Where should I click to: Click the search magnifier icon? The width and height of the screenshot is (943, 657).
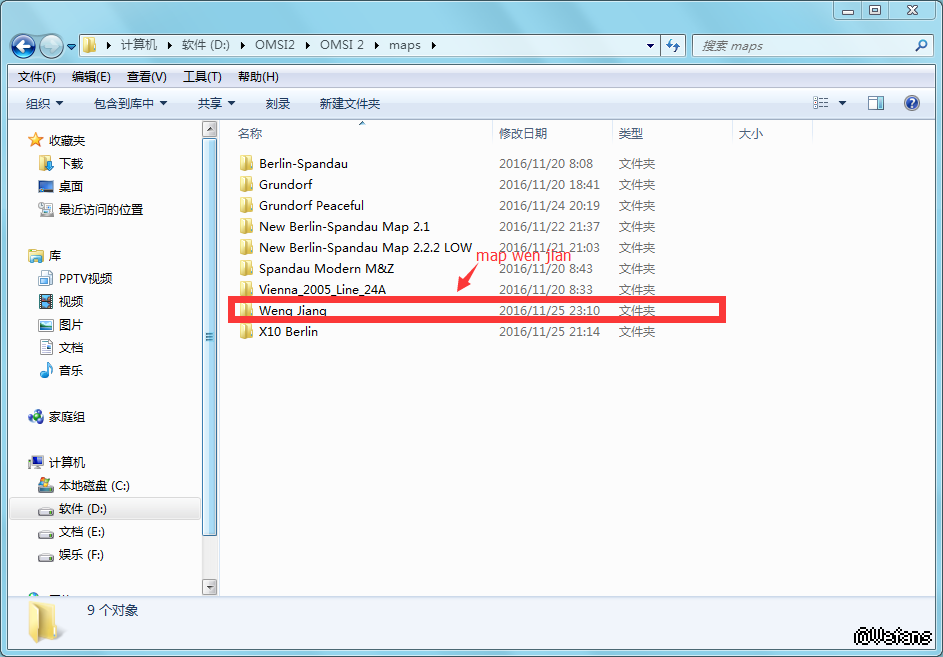click(x=921, y=45)
